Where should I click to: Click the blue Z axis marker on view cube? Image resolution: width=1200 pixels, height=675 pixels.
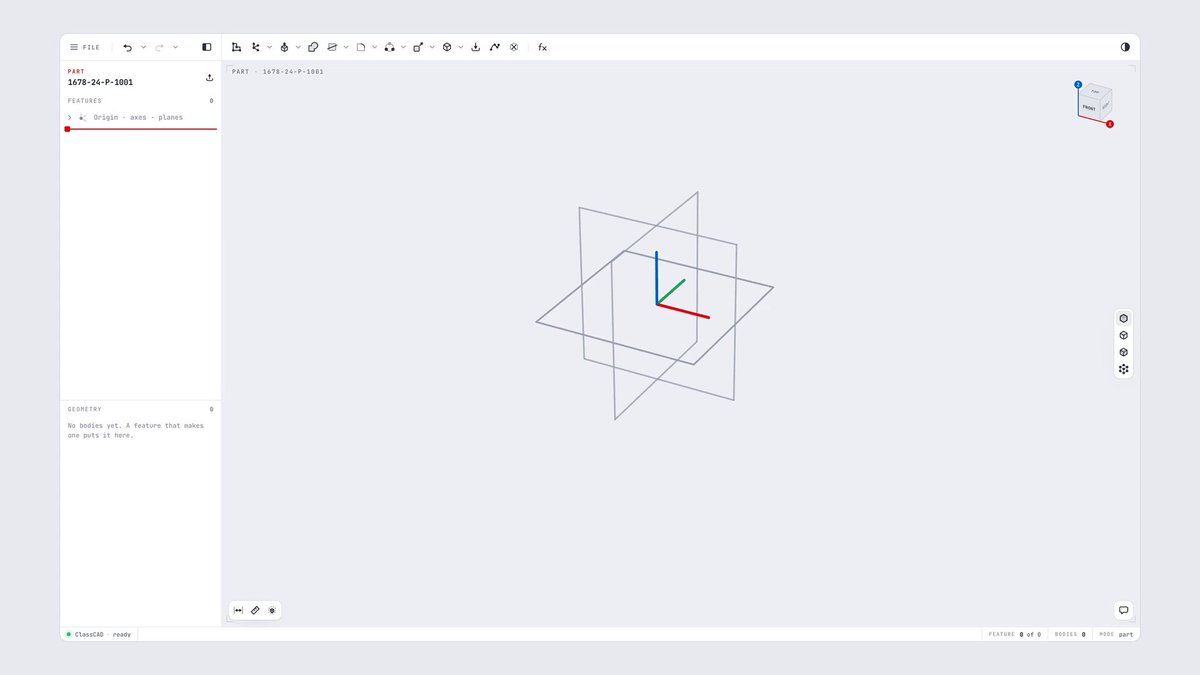coord(1078,85)
